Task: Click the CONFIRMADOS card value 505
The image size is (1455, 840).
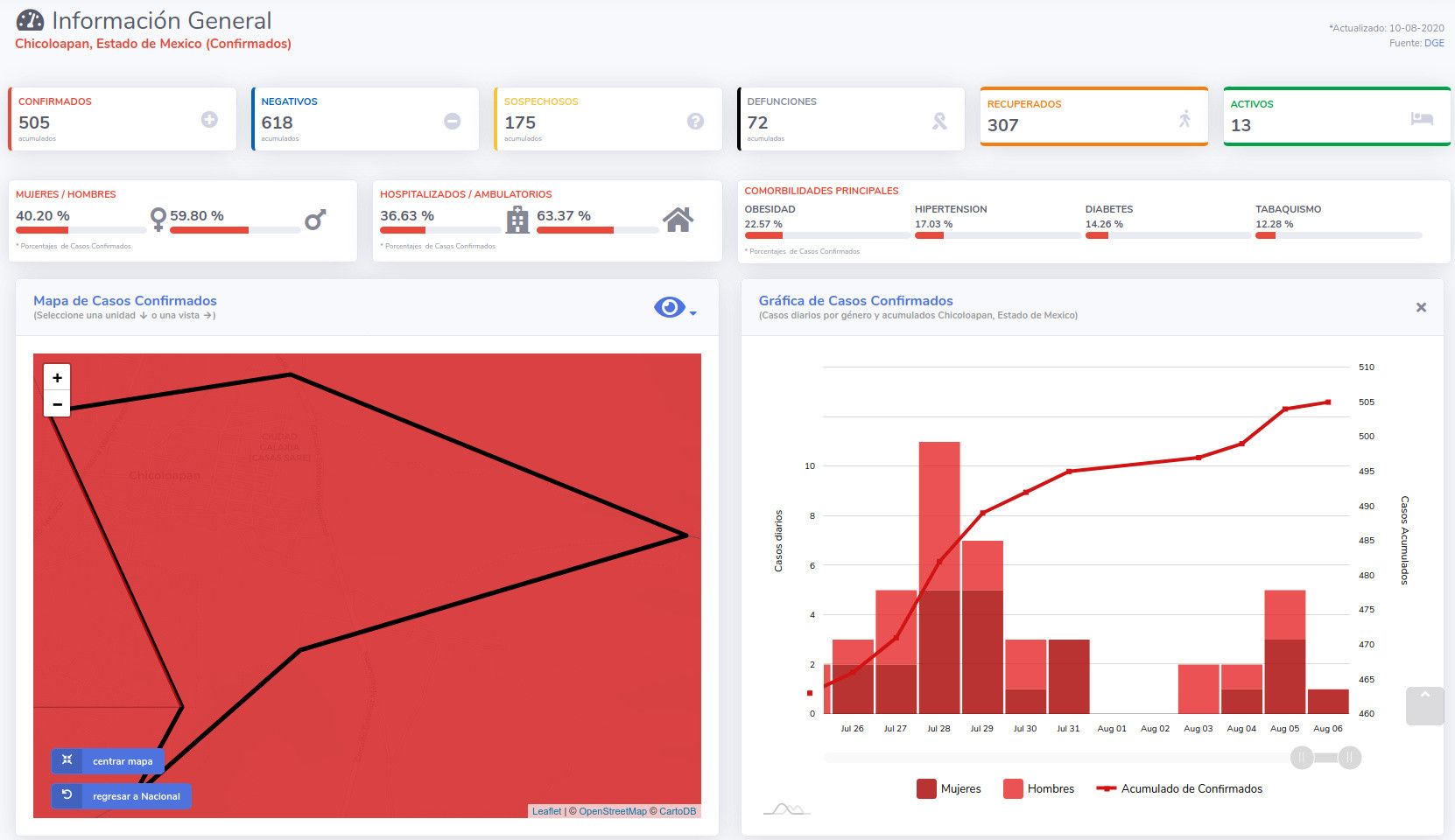Action: click(x=34, y=122)
